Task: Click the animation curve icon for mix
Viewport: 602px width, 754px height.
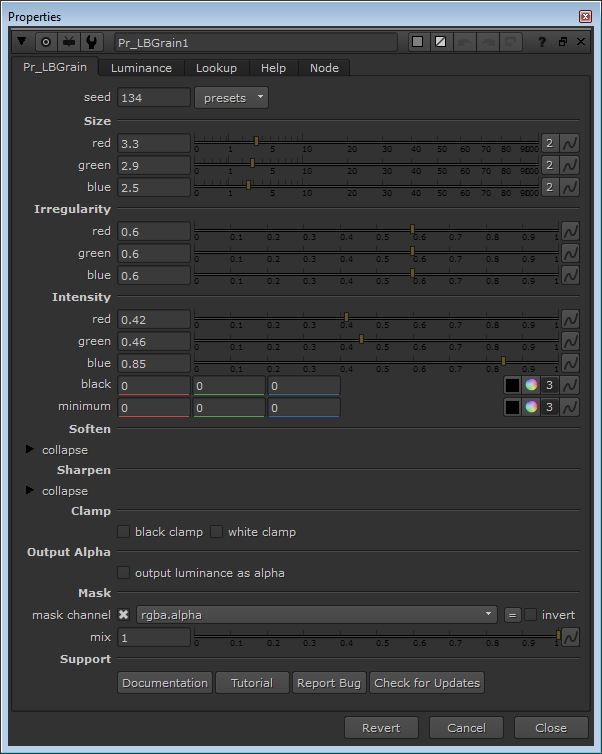Action: pos(570,637)
